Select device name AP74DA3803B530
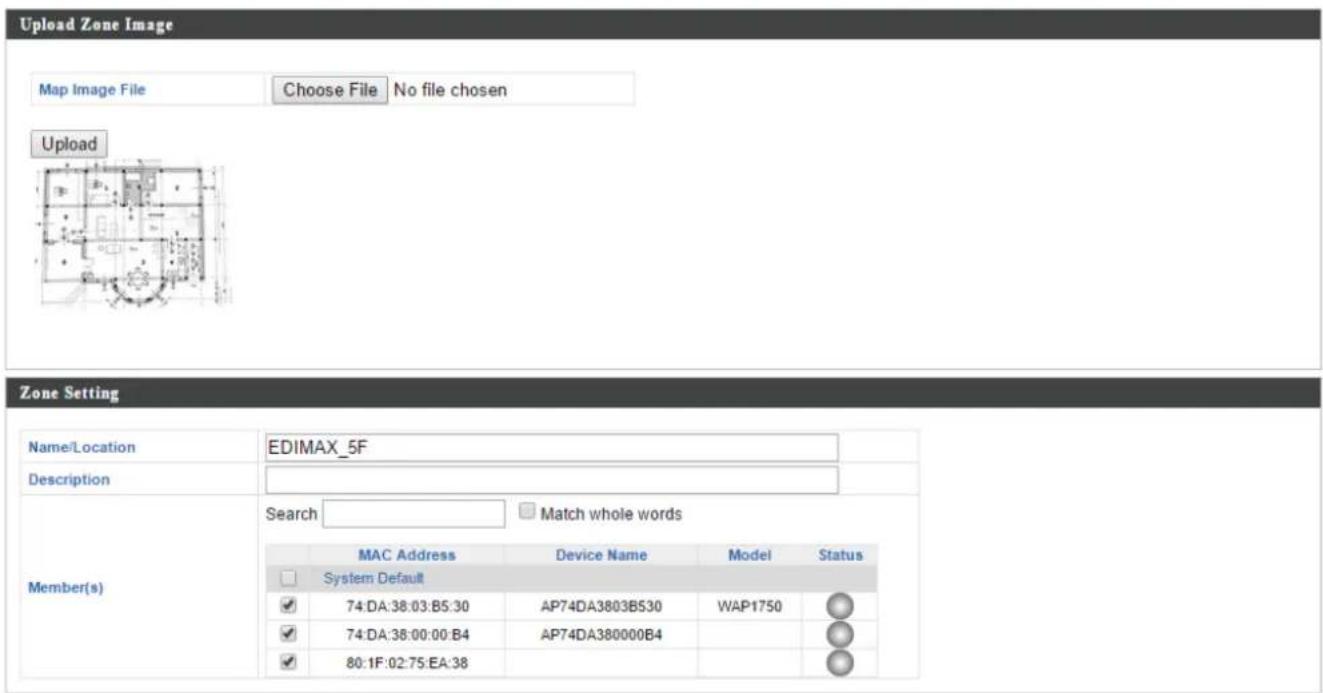This screenshot has width=1323, height=693. pyautogui.click(x=602, y=607)
